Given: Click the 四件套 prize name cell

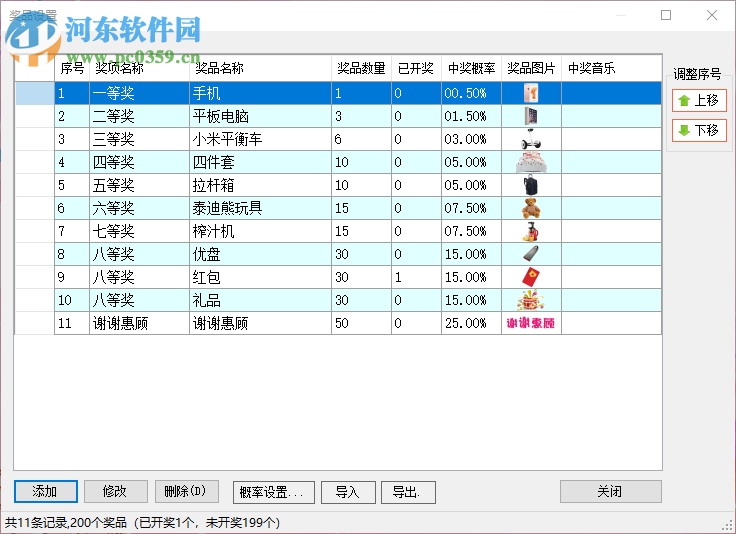Looking at the screenshot, I should (260, 162).
